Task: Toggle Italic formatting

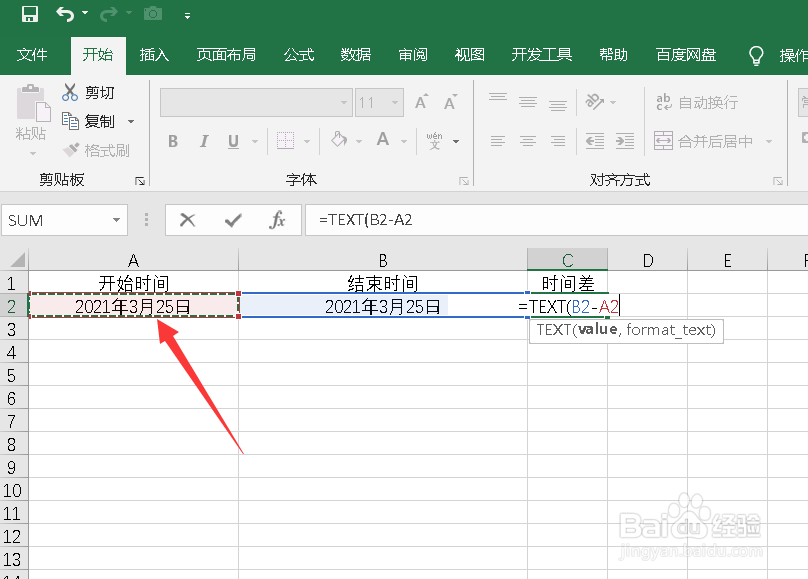Action: click(204, 141)
